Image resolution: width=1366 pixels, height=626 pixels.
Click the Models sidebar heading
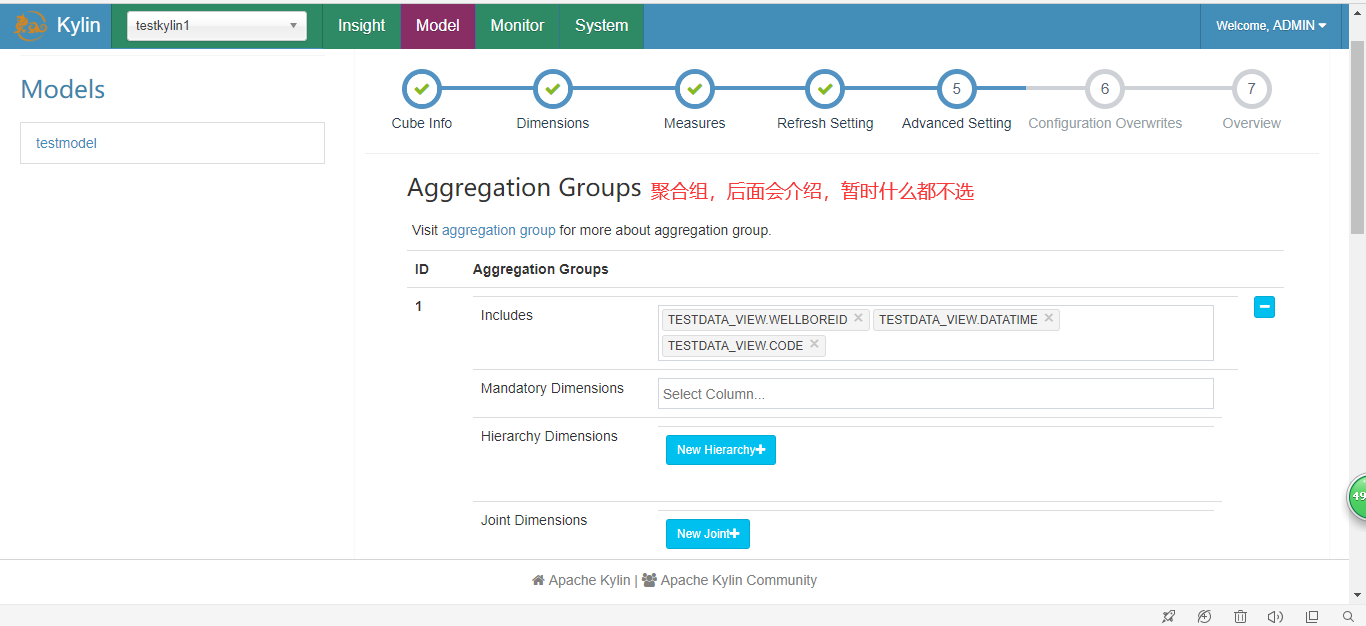(63, 89)
